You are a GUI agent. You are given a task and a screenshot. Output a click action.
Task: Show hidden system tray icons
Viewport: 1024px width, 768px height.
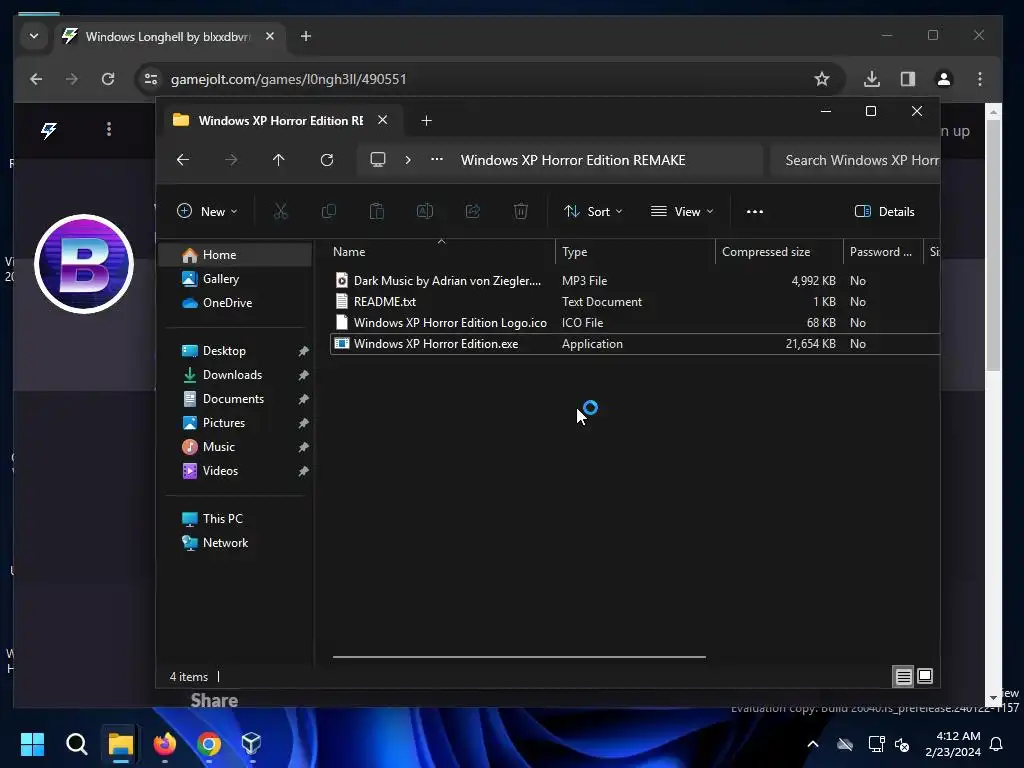(x=812, y=744)
